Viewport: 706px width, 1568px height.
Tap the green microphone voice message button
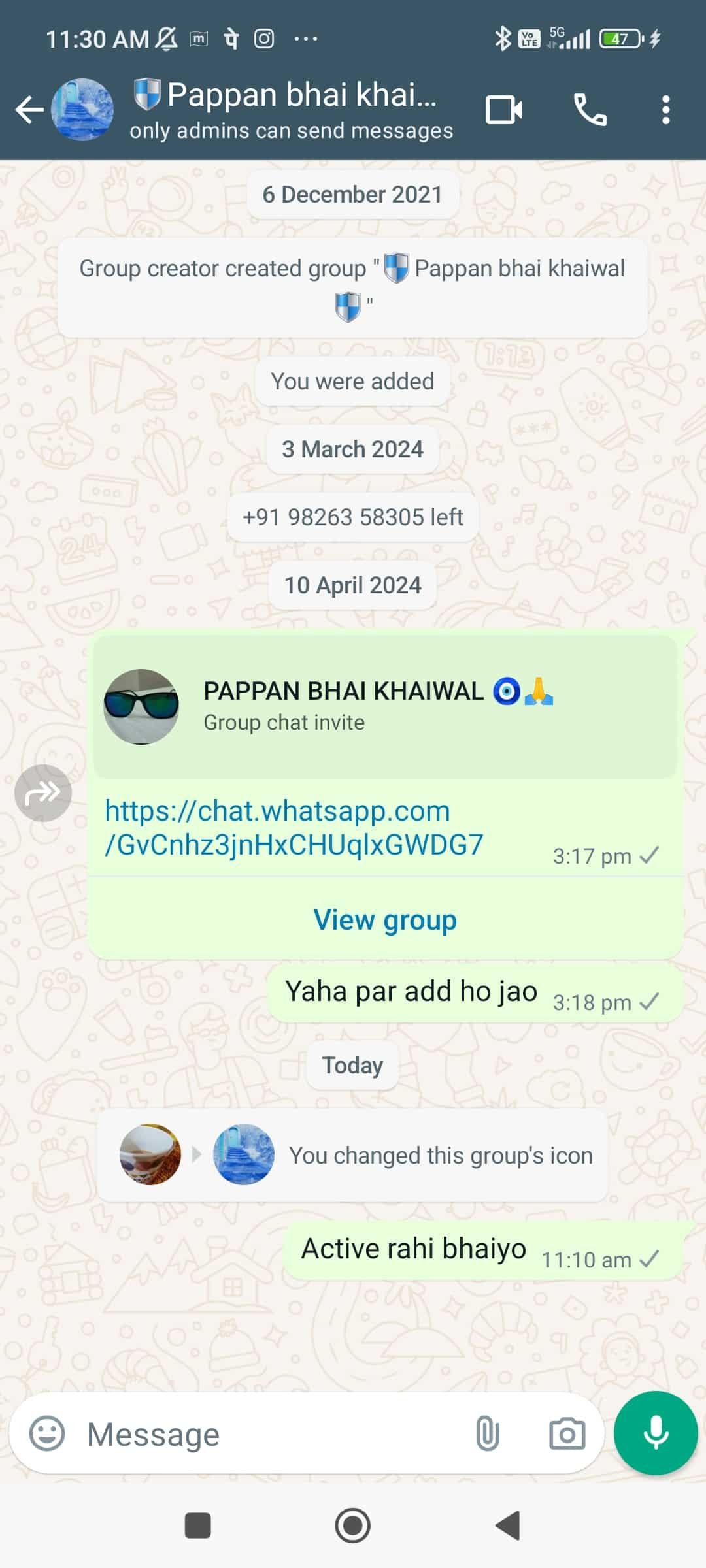656,1433
